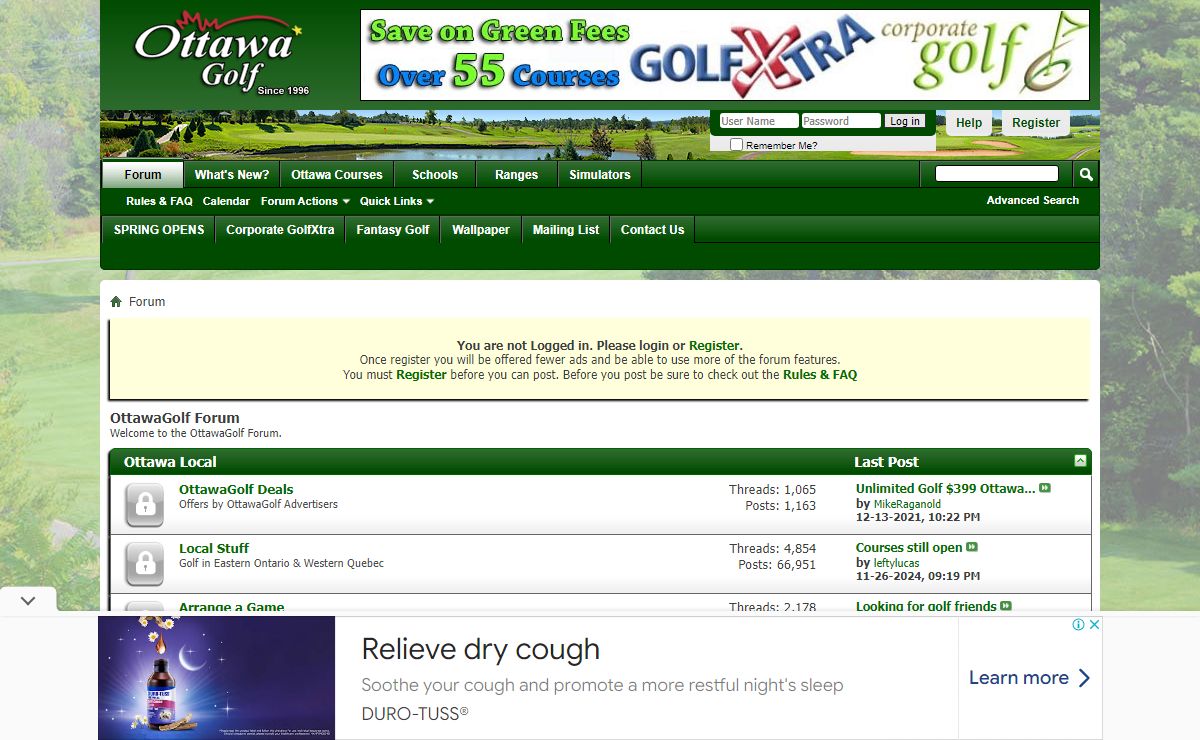Open leftylucas user profile

[896, 563]
